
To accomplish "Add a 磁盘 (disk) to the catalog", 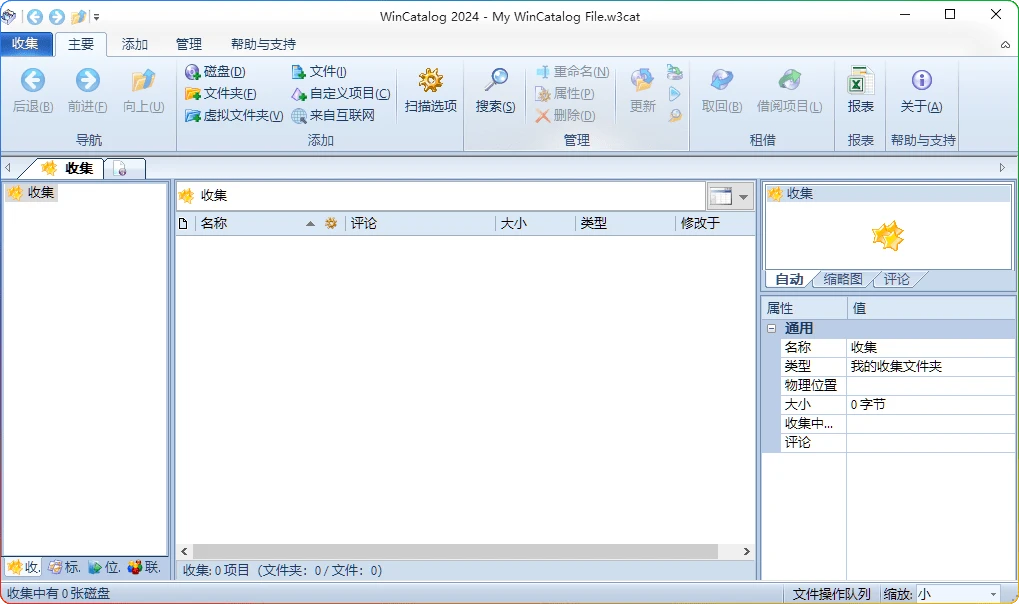I will click(x=215, y=72).
